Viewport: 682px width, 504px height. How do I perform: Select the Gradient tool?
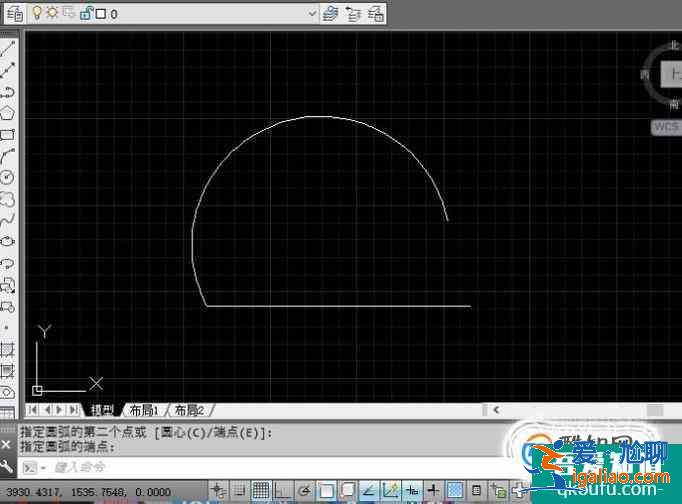(x=7, y=370)
